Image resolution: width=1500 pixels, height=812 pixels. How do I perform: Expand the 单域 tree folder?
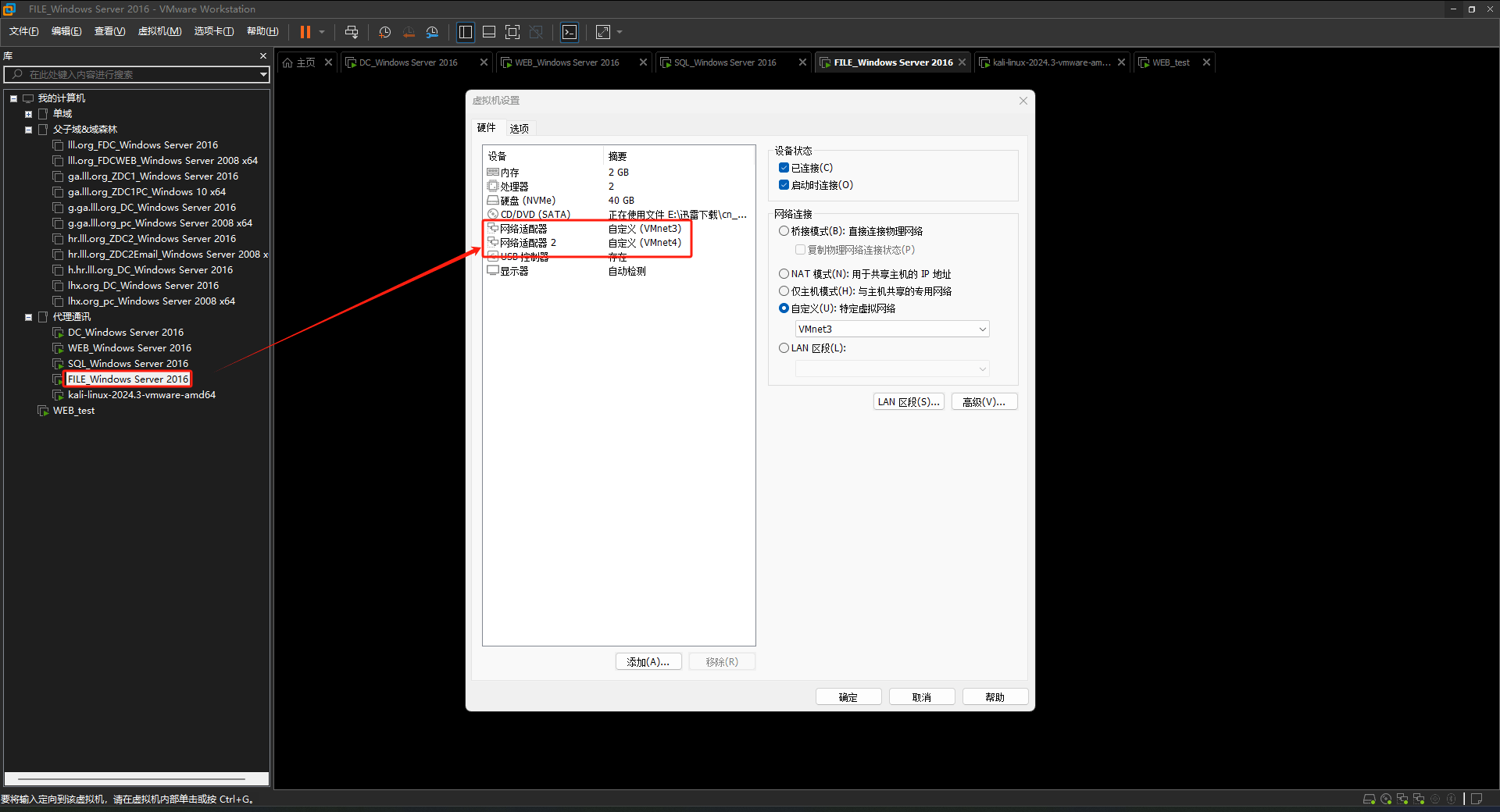point(28,114)
